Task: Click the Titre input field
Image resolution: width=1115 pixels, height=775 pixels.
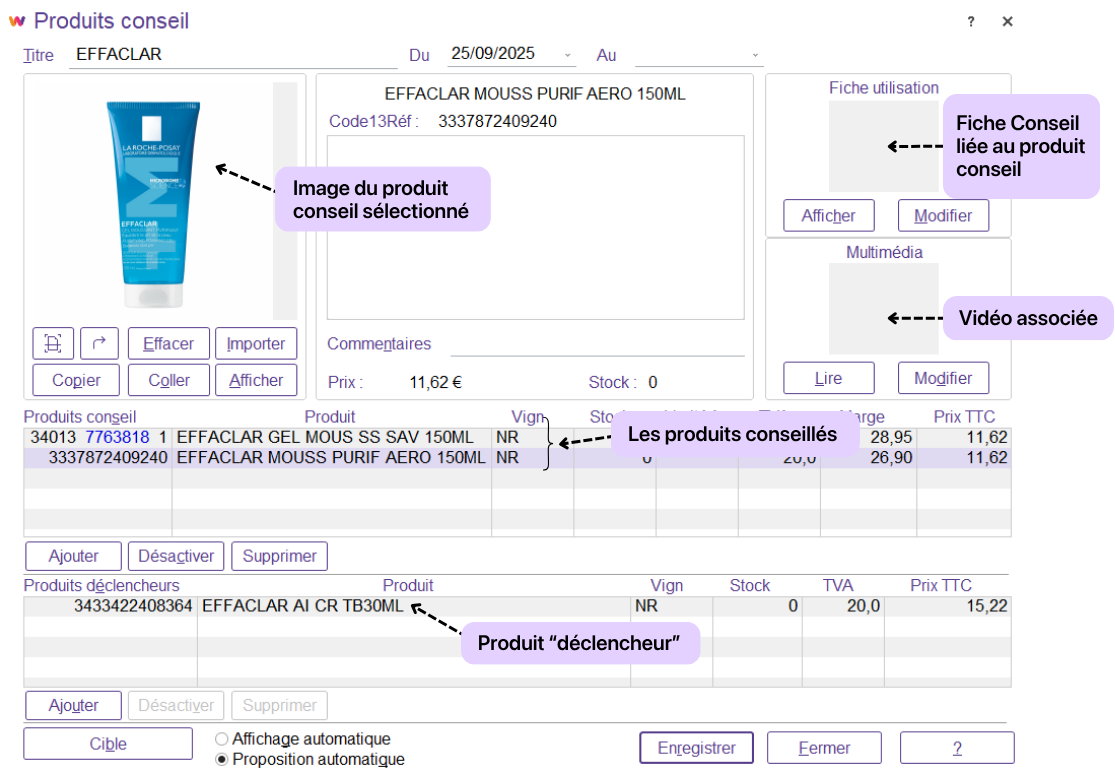Action: point(234,55)
